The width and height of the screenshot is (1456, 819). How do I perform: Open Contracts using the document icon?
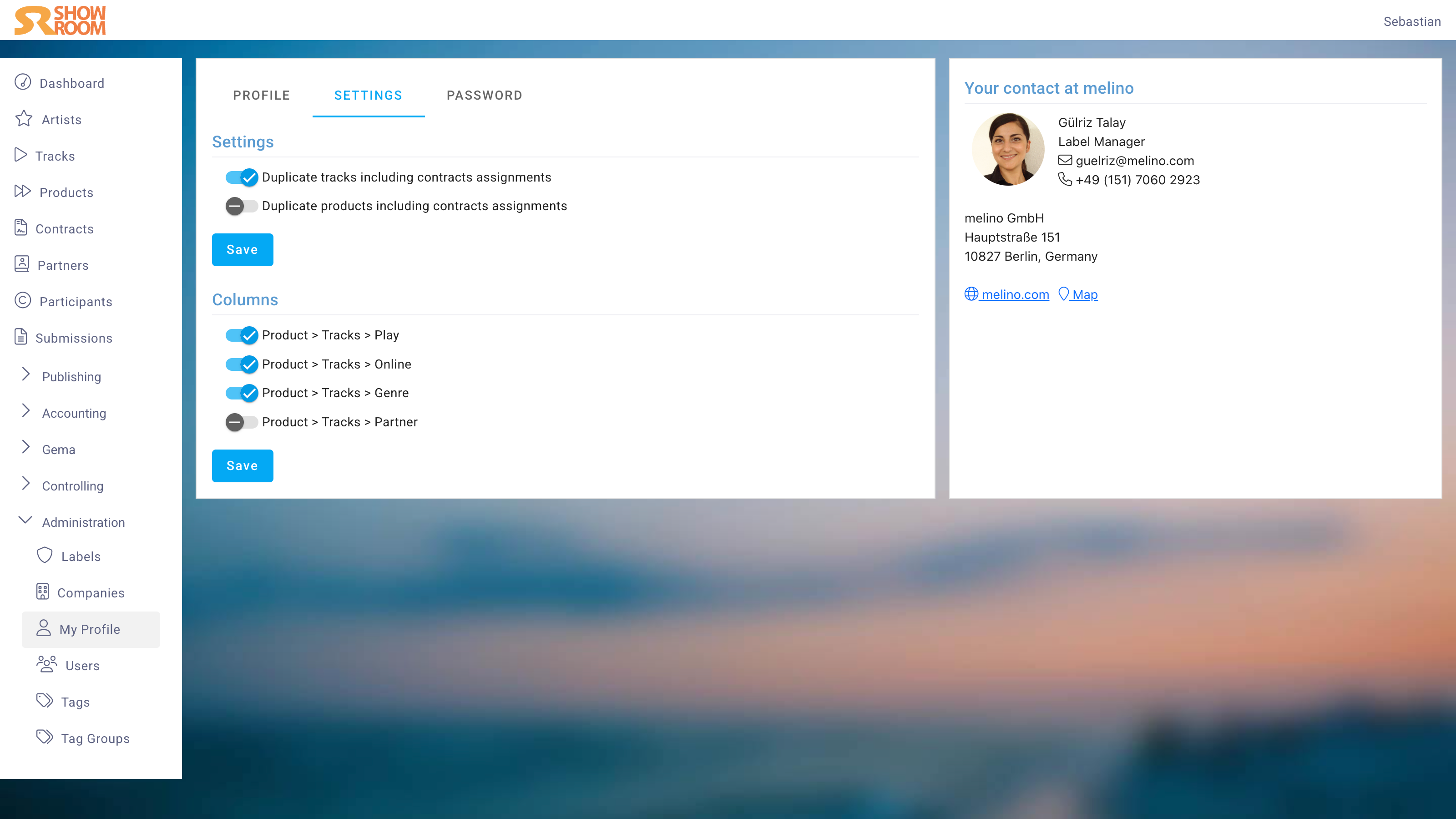(20, 228)
